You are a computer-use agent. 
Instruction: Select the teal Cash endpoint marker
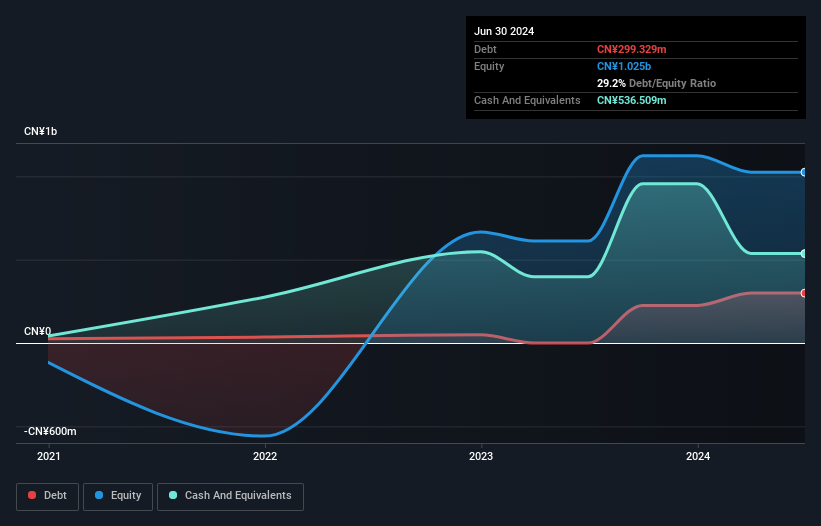coord(804,253)
